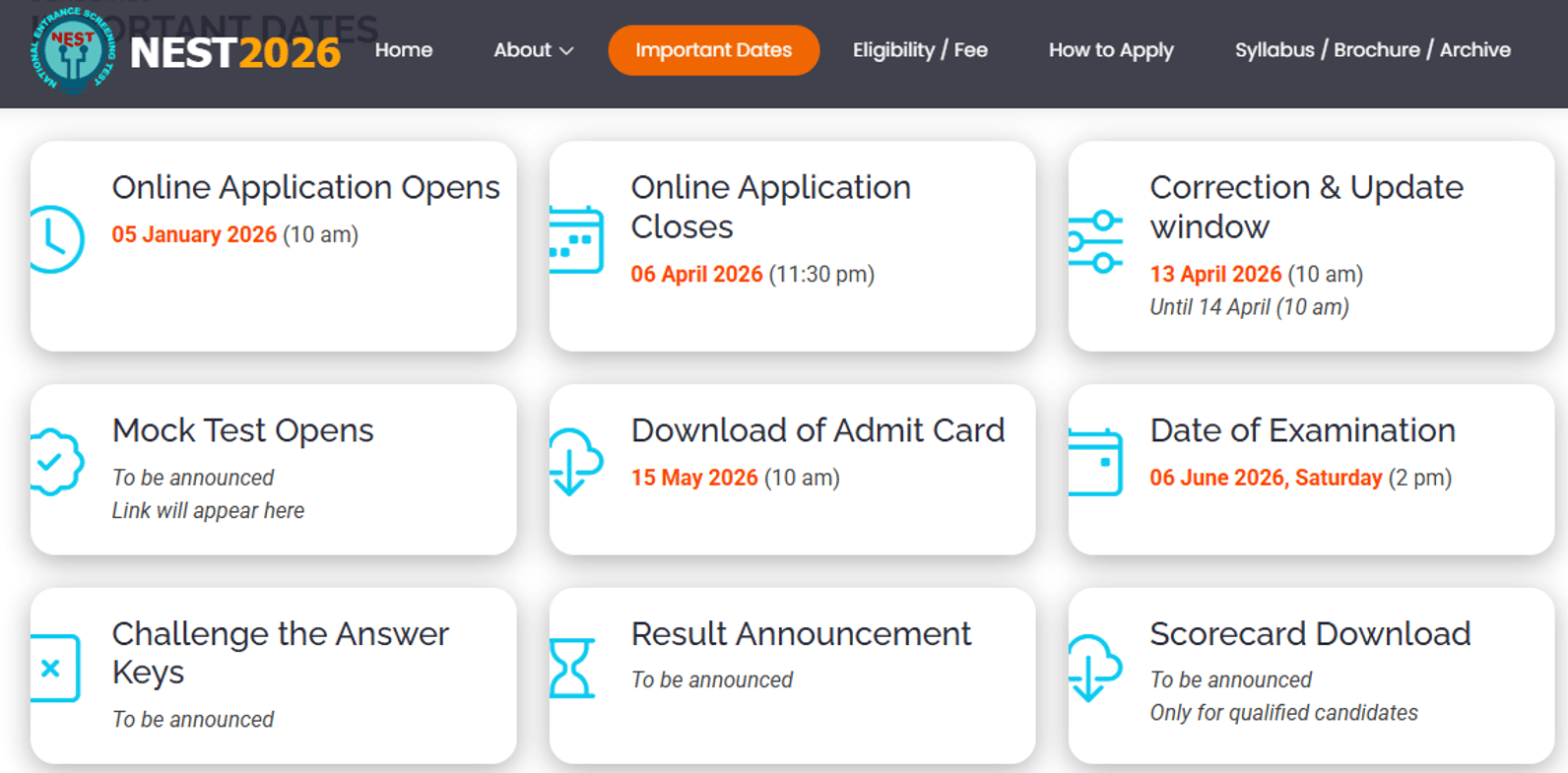The height and width of the screenshot is (773, 1568).
Task: Open Syllabus / Brochure / Archive page
Action: [x=1372, y=50]
